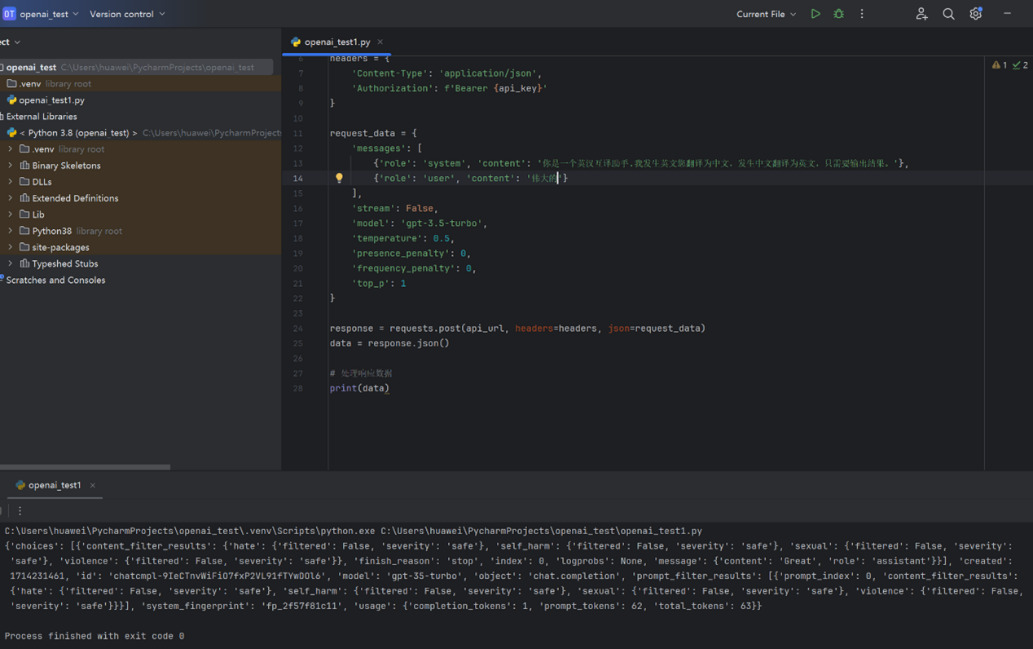This screenshot has width=1033, height=649.
Task: Expand the site-packages folder
Action: (x=10, y=247)
